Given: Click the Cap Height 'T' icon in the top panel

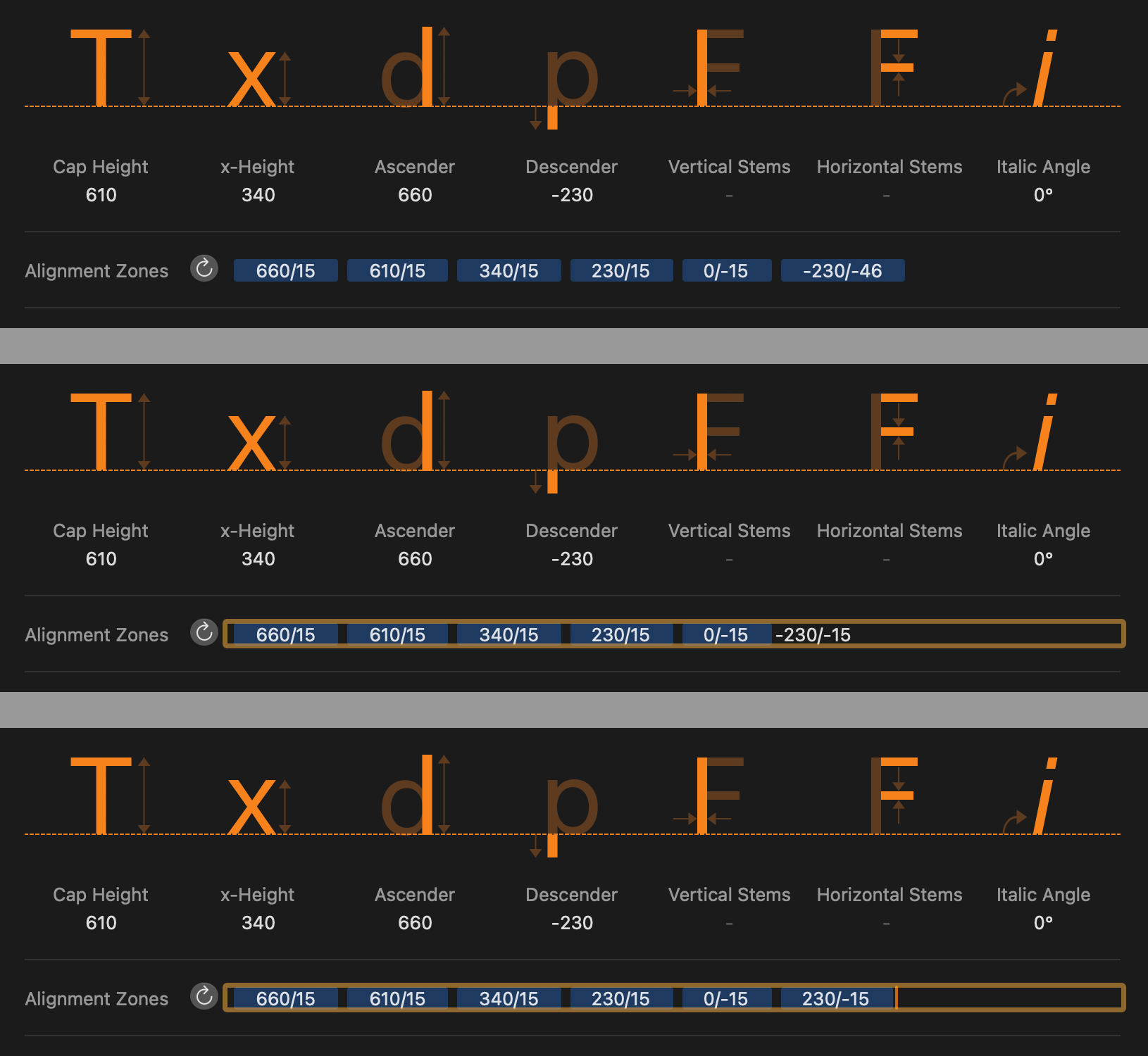Looking at the screenshot, I should click(x=101, y=68).
